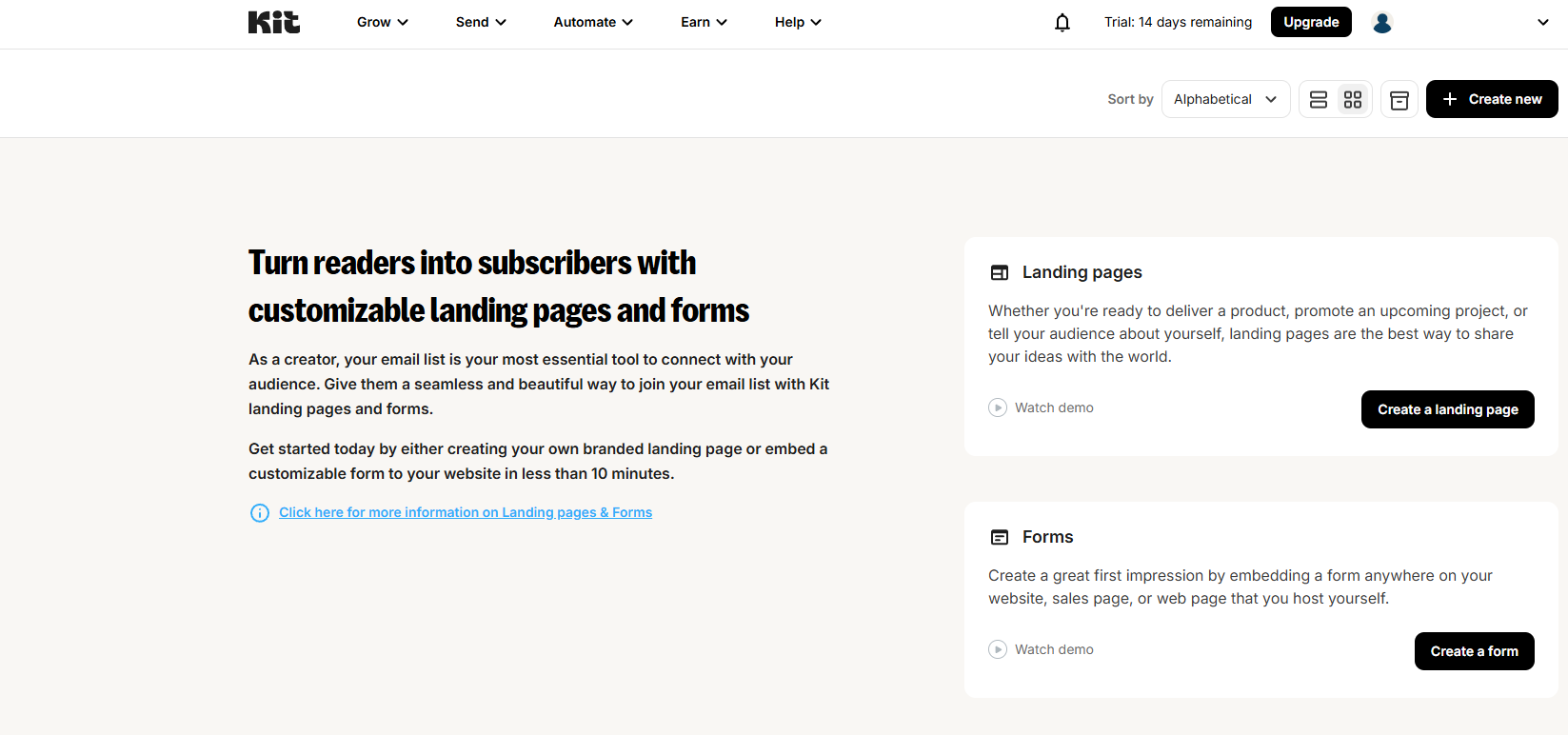Click Create a landing page
This screenshot has height=735, width=1568.
click(1448, 409)
